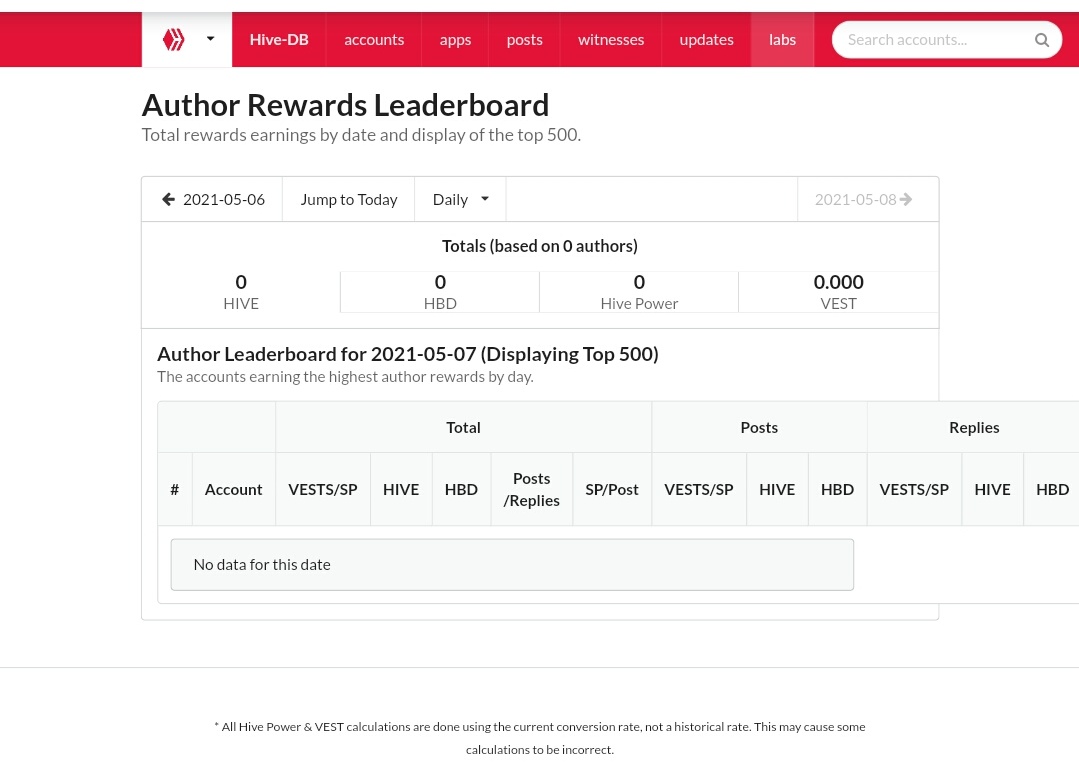This screenshot has width=1079, height=774.
Task: Open the dropdown caret beside the Hive logo
Action: (211, 39)
